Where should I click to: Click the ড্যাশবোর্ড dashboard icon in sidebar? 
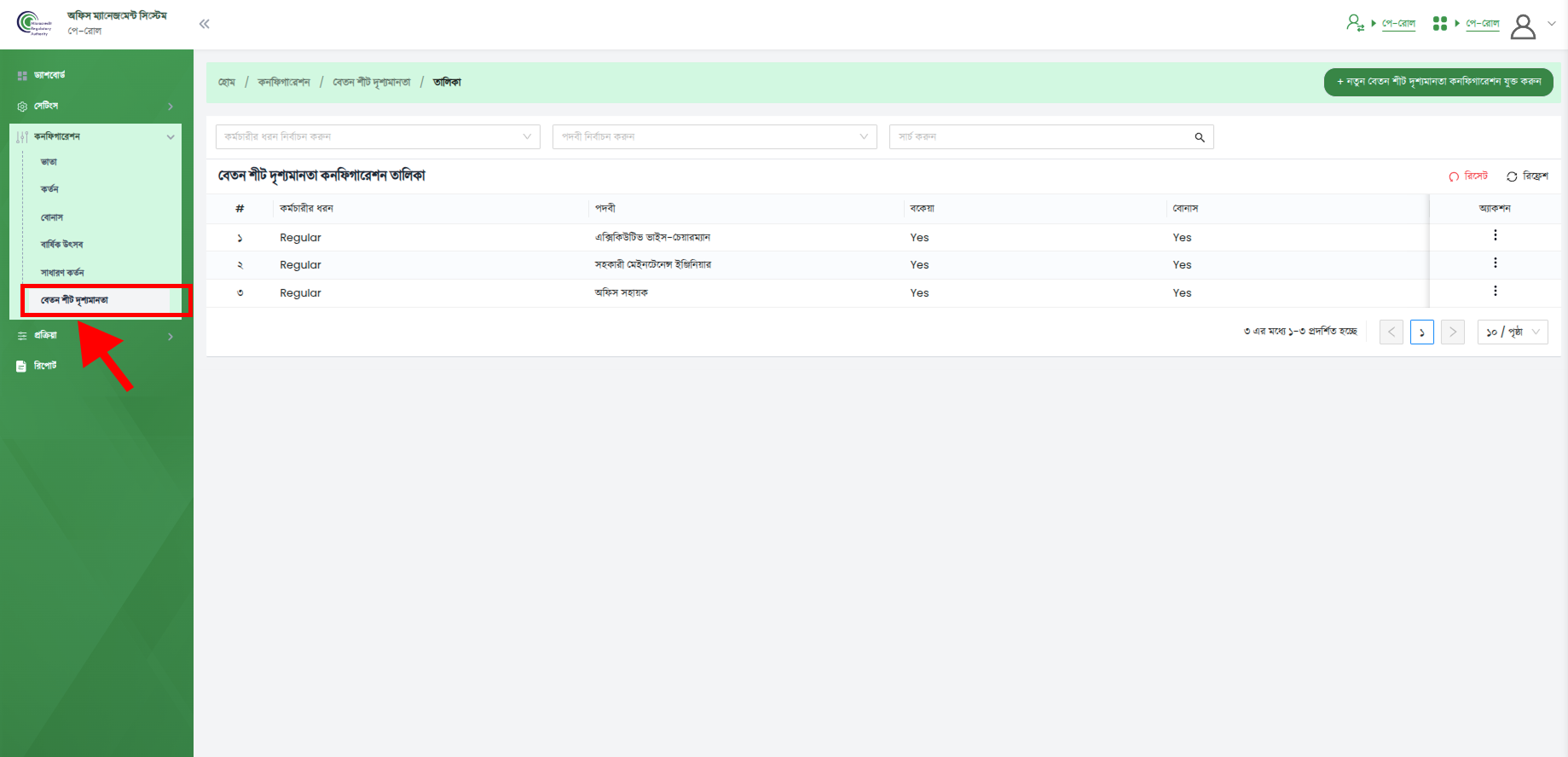(x=22, y=76)
